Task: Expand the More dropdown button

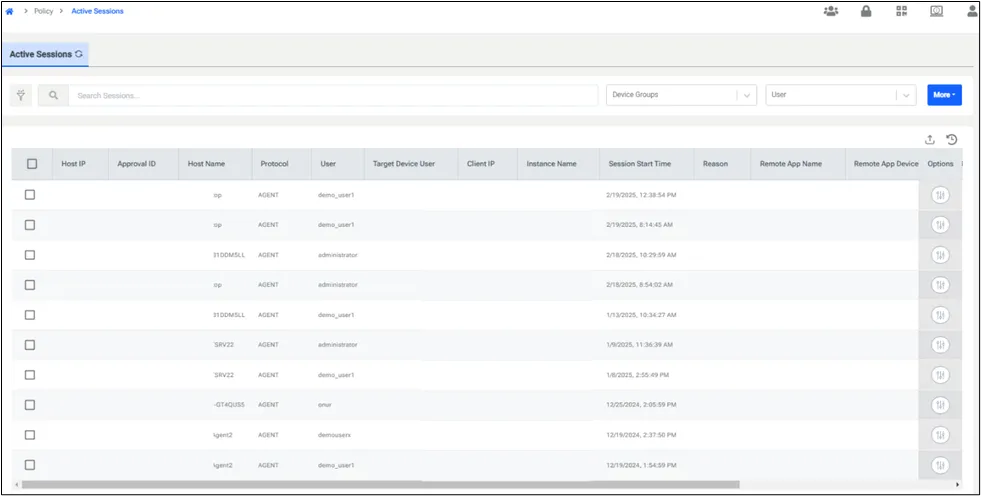Action: (944, 95)
